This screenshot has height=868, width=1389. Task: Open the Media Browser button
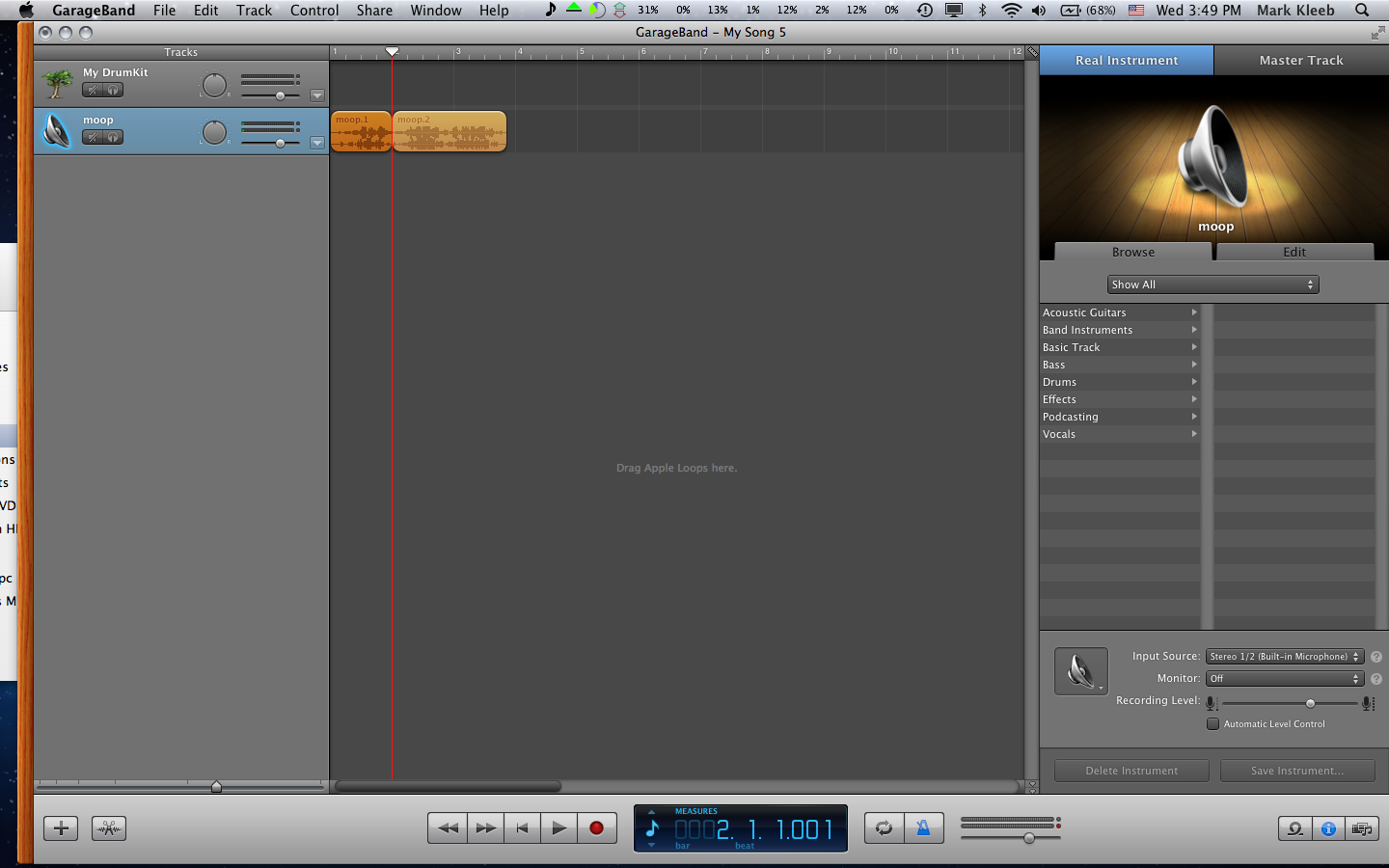[x=1362, y=828]
